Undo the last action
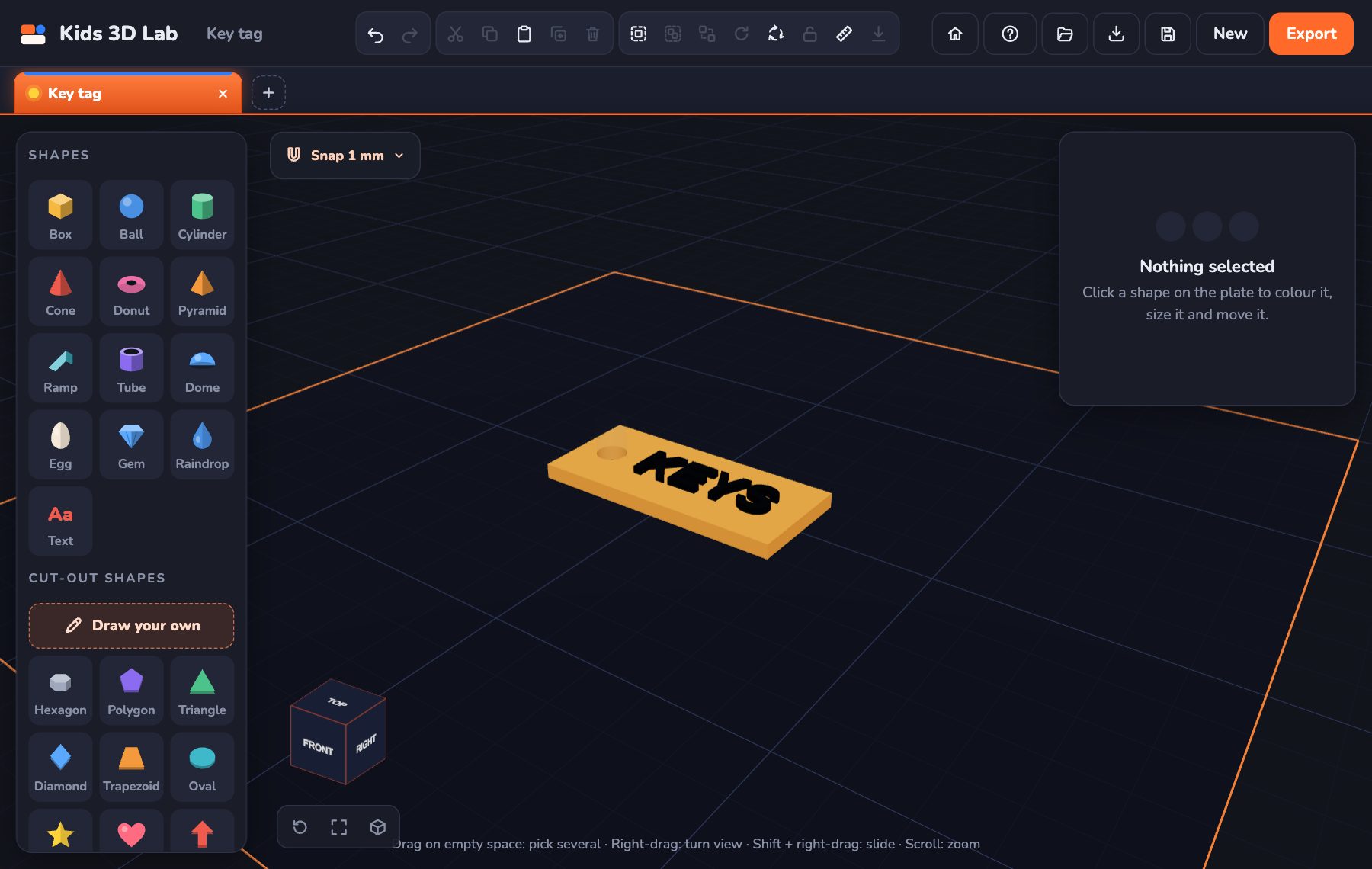The image size is (1372, 869). (x=375, y=34)
